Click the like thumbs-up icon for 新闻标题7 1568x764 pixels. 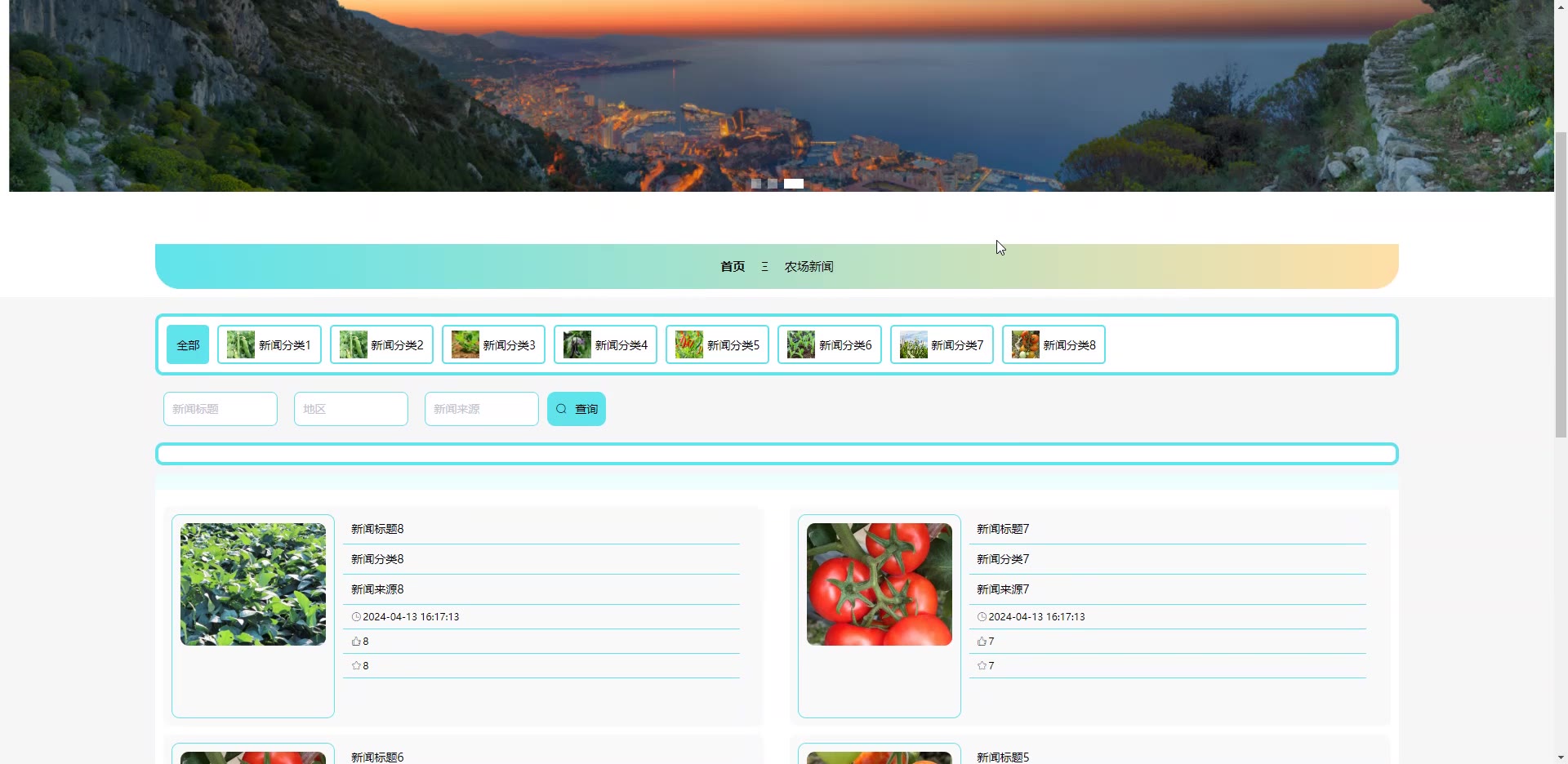(x=982, y=642)
